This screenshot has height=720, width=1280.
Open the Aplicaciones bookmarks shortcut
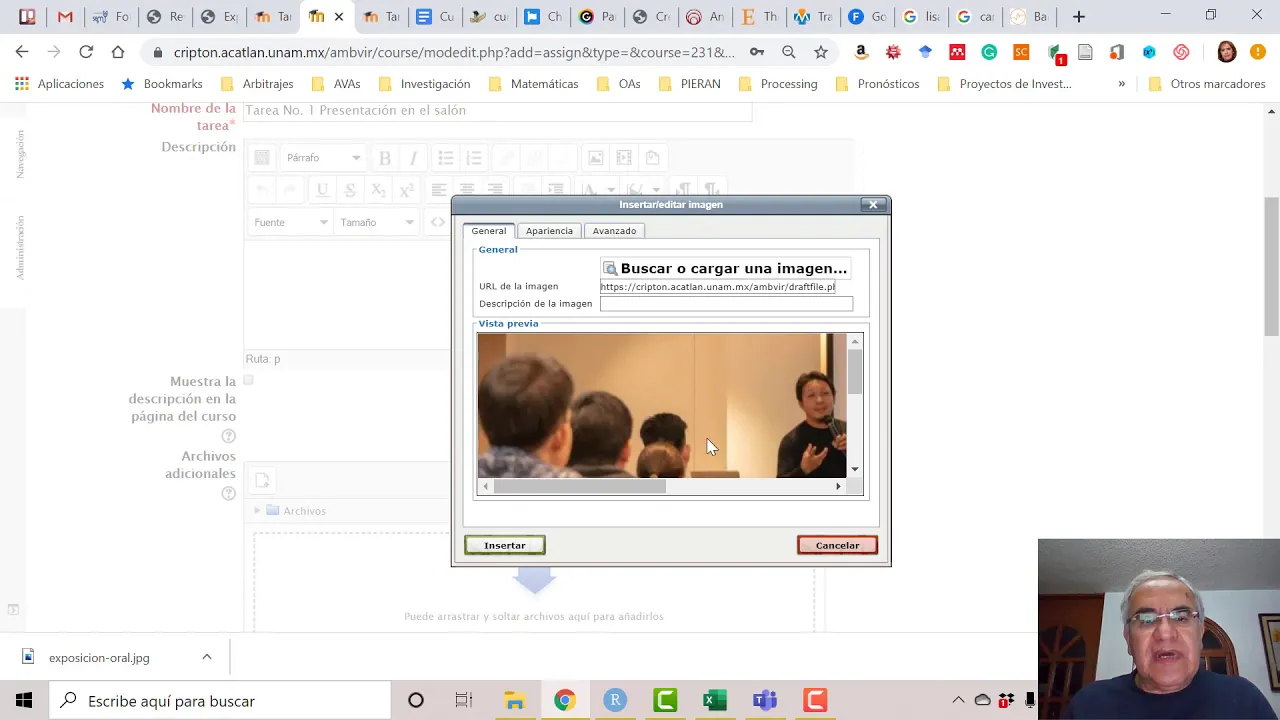click(59, 84)
